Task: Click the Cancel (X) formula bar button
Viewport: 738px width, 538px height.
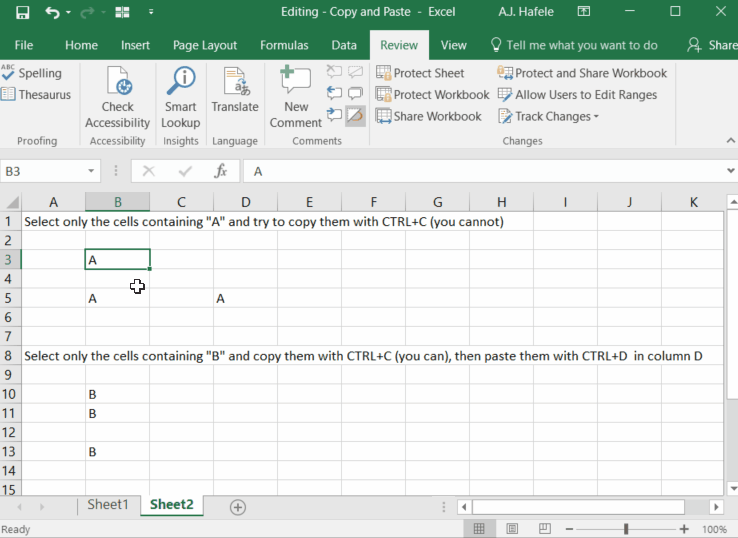Action: [x=149, y=171]
